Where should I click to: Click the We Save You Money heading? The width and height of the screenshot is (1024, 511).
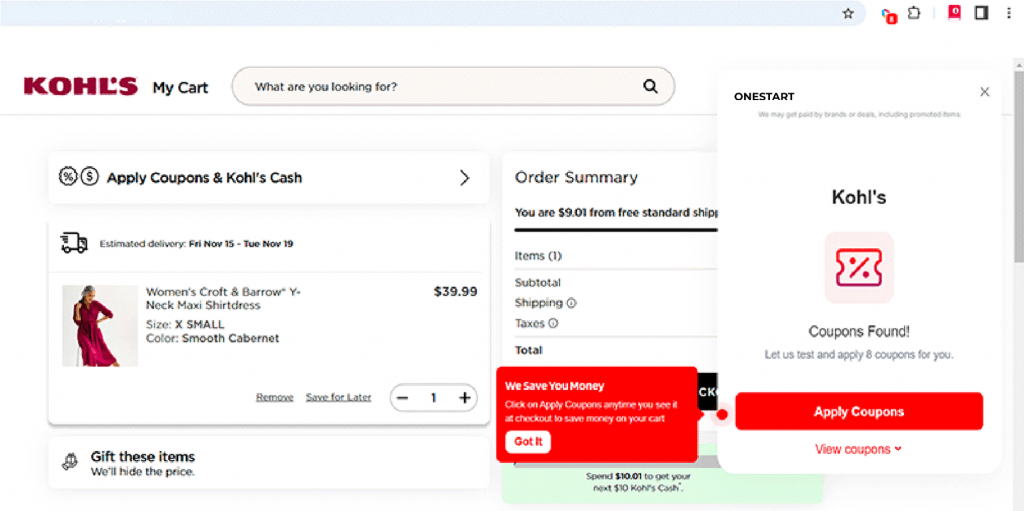click(554, 386)
